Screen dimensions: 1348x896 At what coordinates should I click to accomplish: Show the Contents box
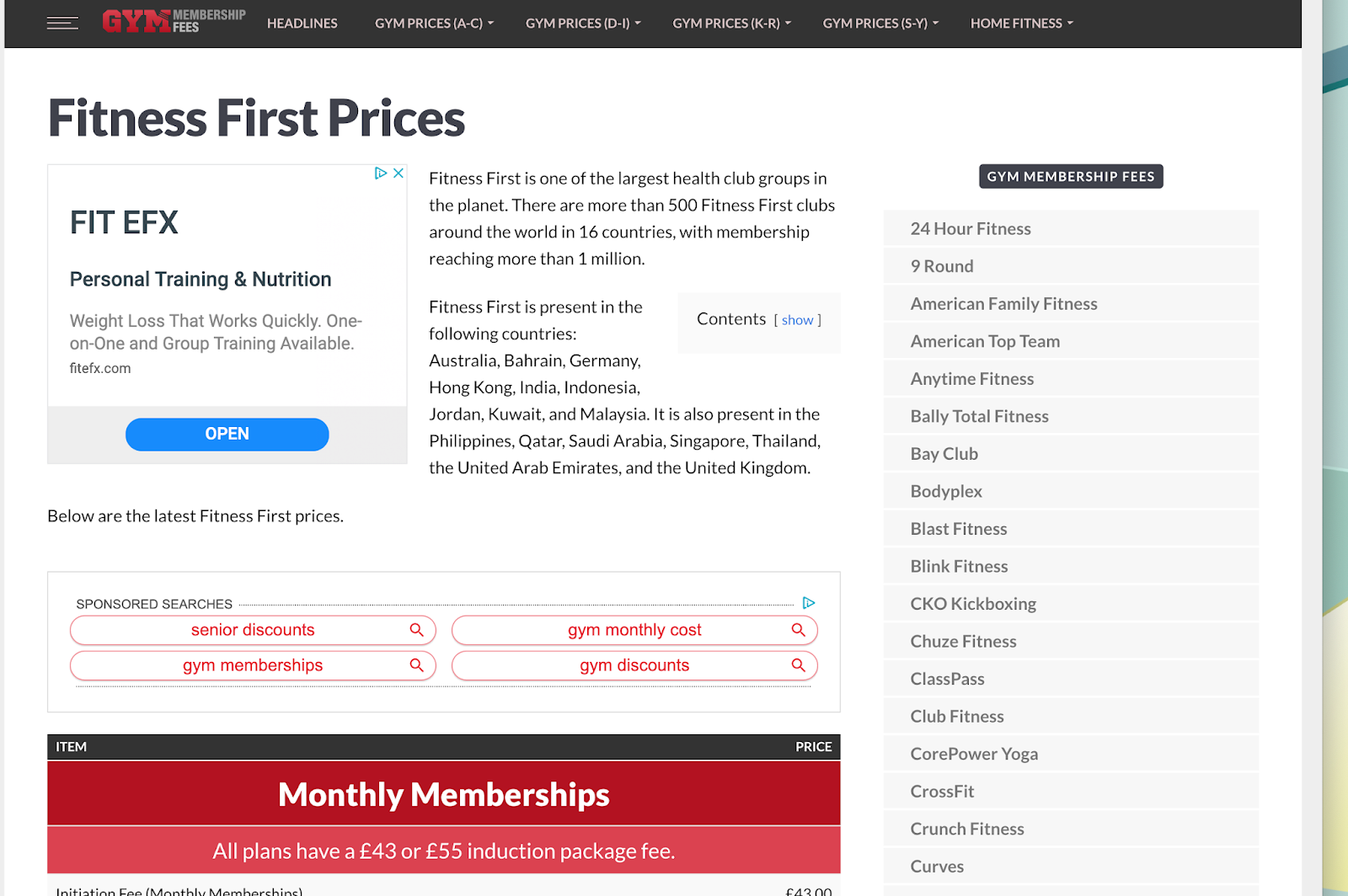pyautogui.click(x=797, y=320)
